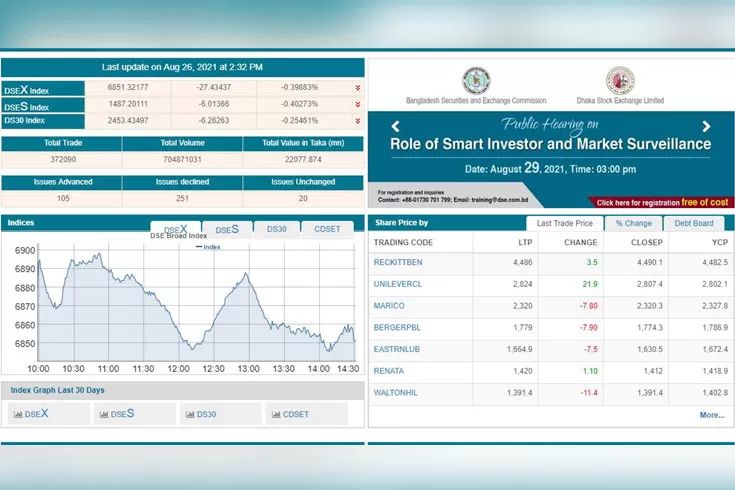Open the CDSET 30-day index graph link
Viewport: 735px width, 490px height.
[x=296, y=415]
